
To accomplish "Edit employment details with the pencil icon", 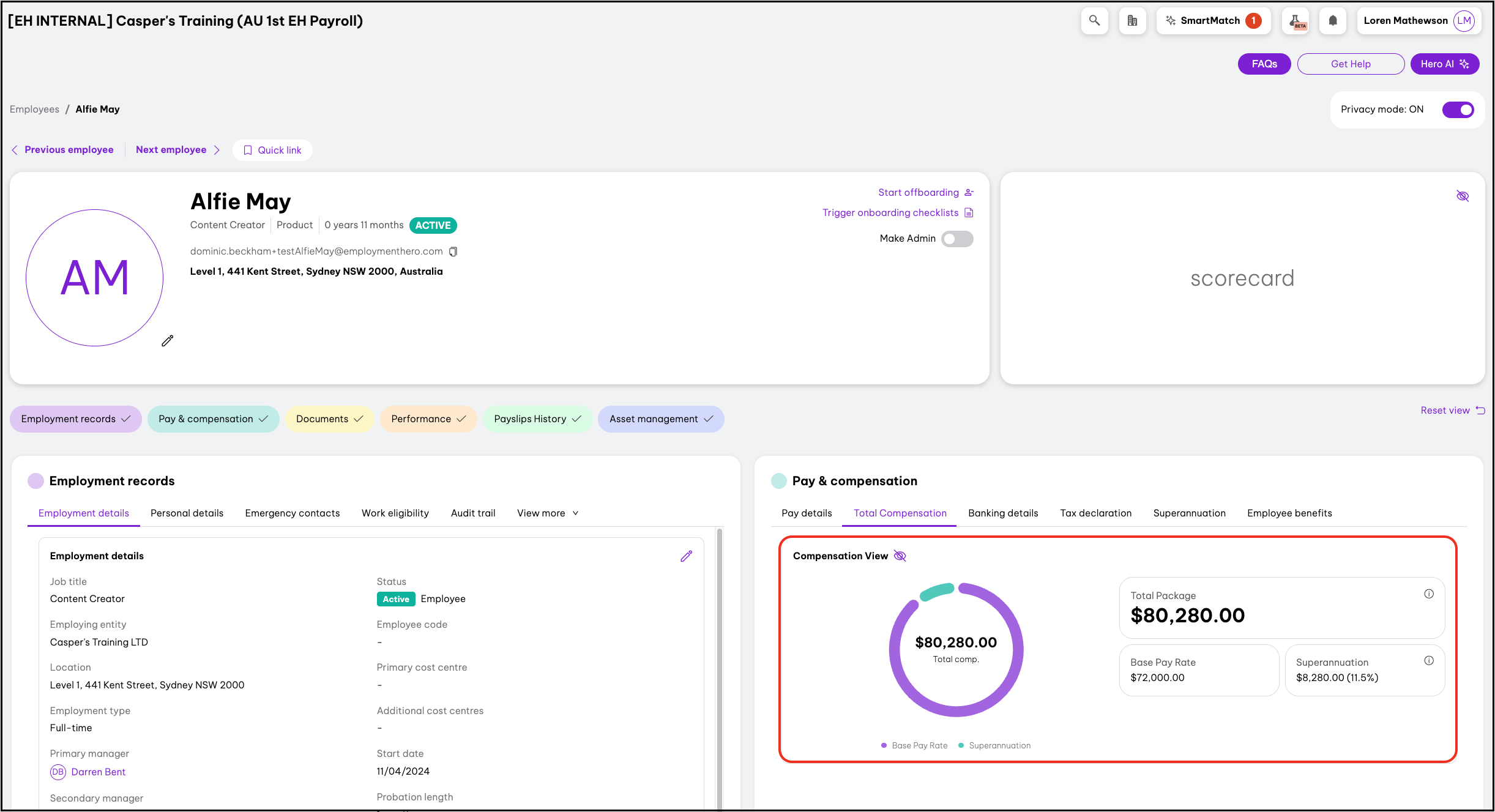I will pos(686,556).
